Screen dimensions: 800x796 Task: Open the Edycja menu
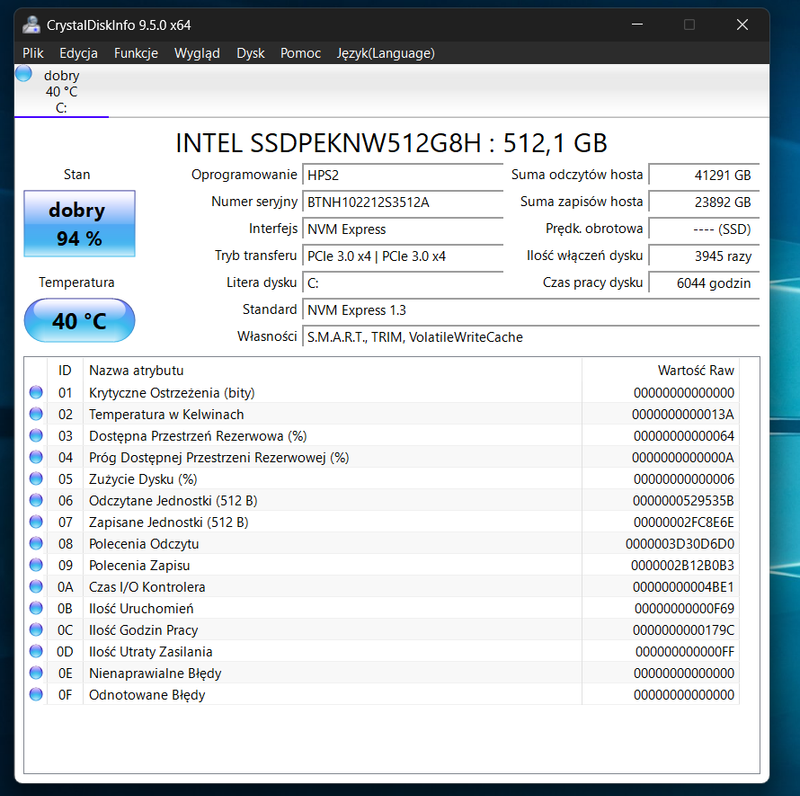[x=78, y=53]
